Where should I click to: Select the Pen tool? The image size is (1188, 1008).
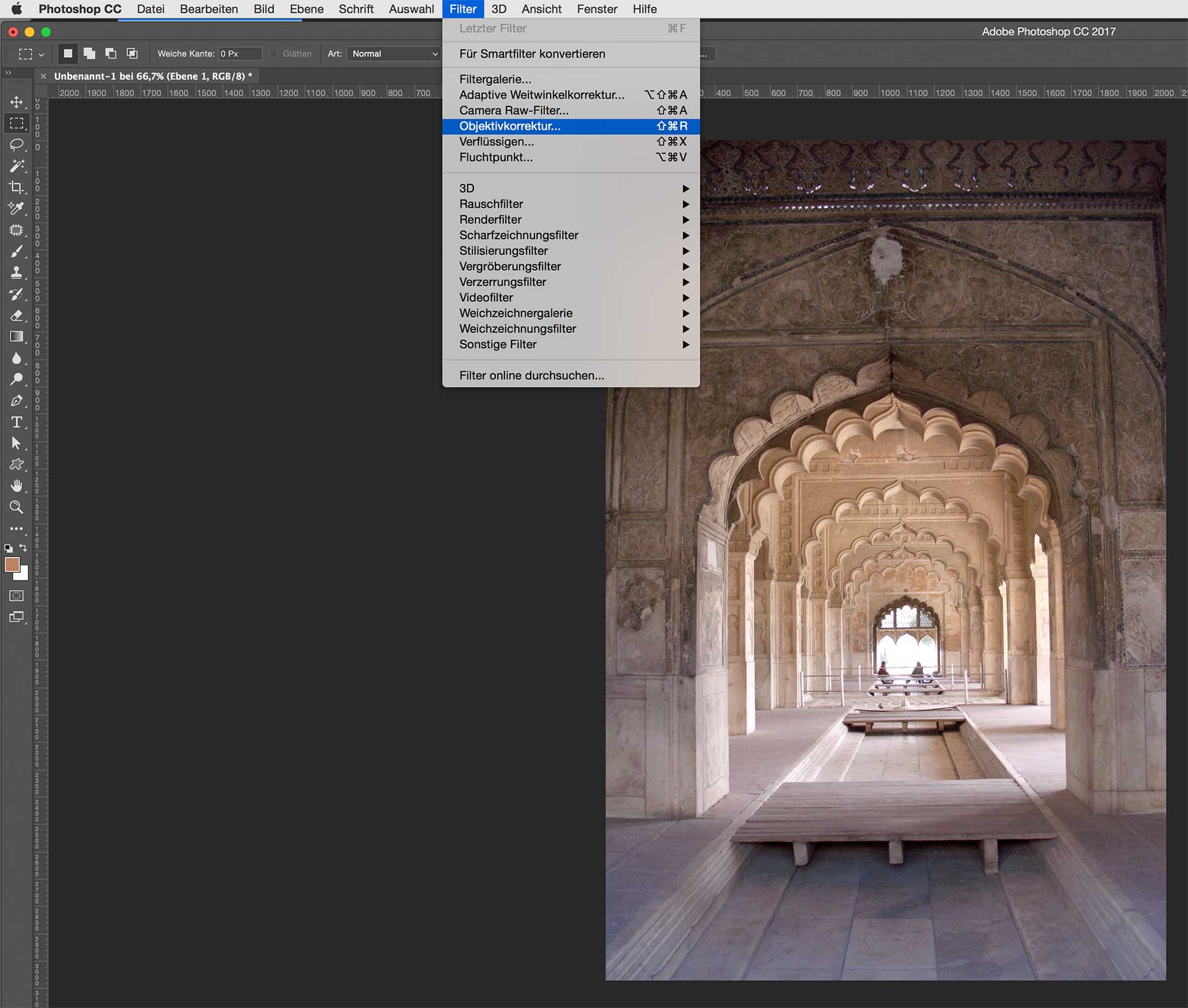[x=16, y=400]
